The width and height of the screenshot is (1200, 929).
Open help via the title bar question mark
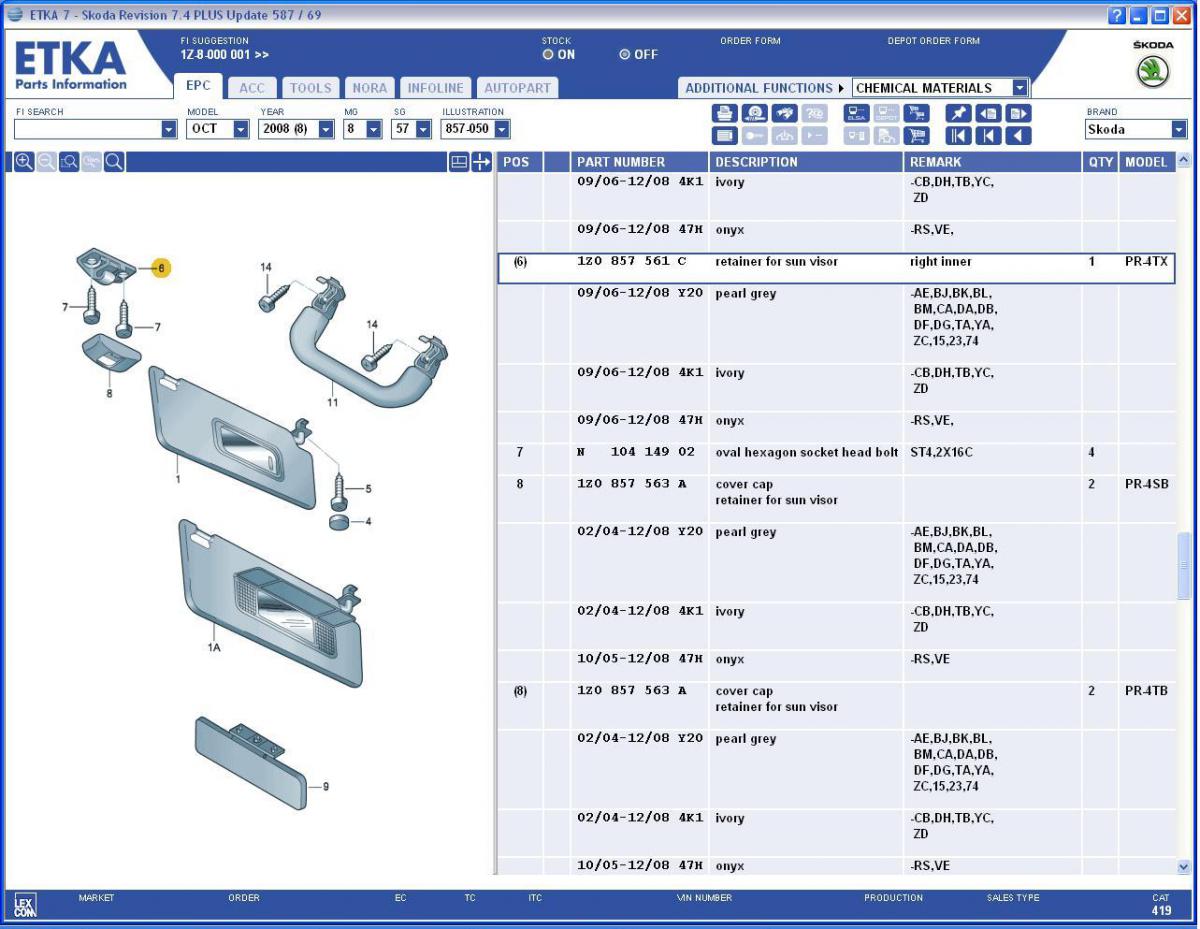pyautogui.click(x=1116, y=13)
